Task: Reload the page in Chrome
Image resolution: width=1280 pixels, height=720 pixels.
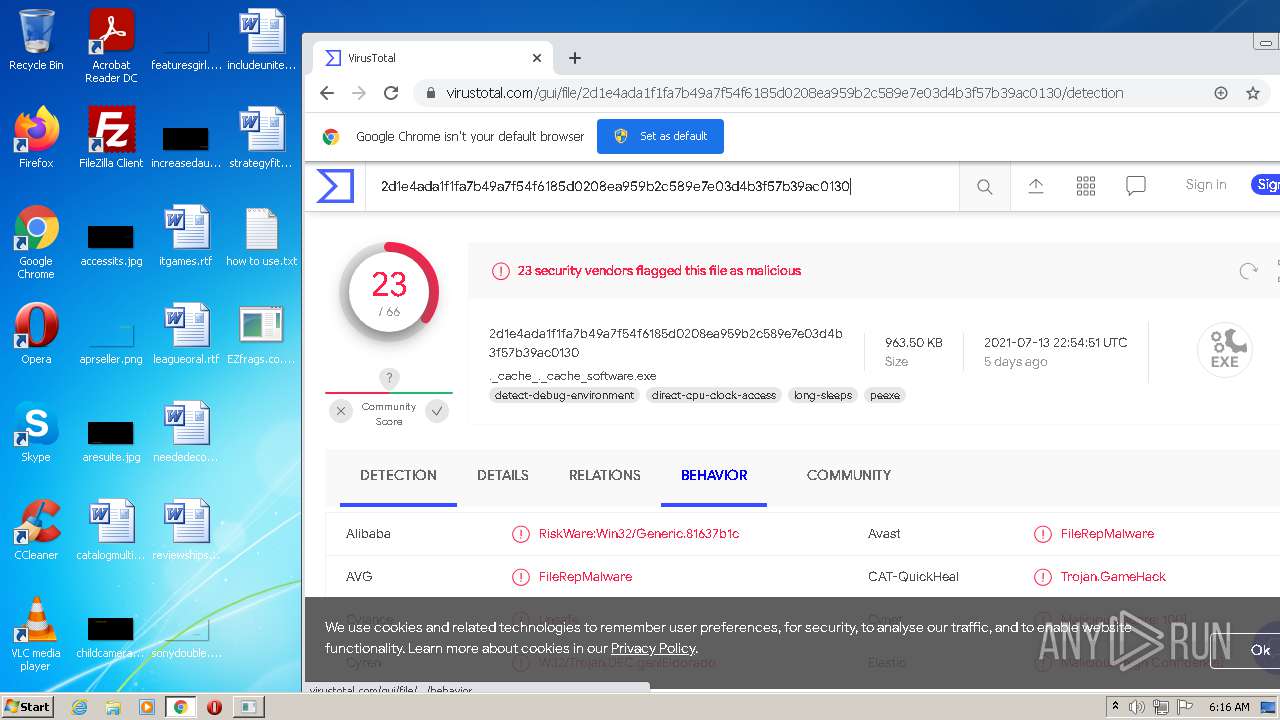Action: 391,93
